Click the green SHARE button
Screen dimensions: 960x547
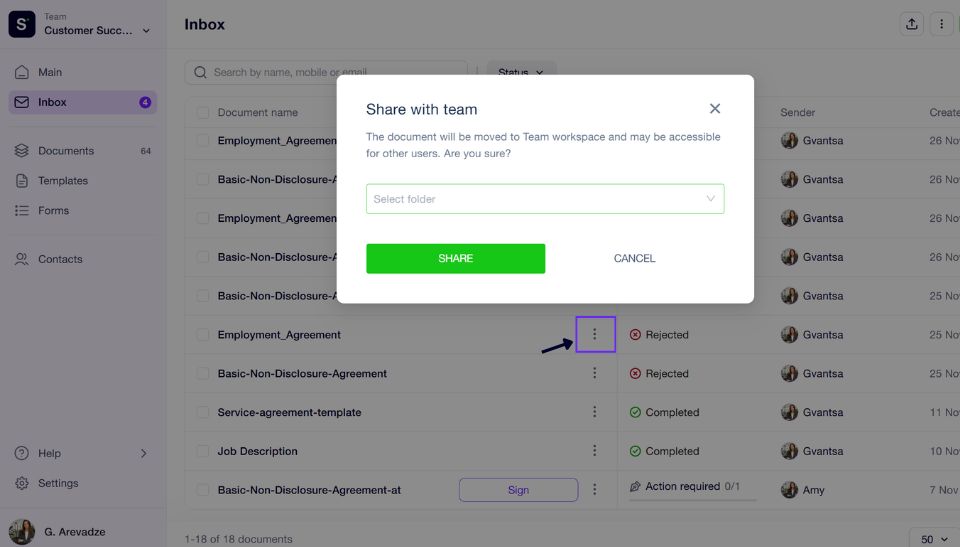coord(456,258)
